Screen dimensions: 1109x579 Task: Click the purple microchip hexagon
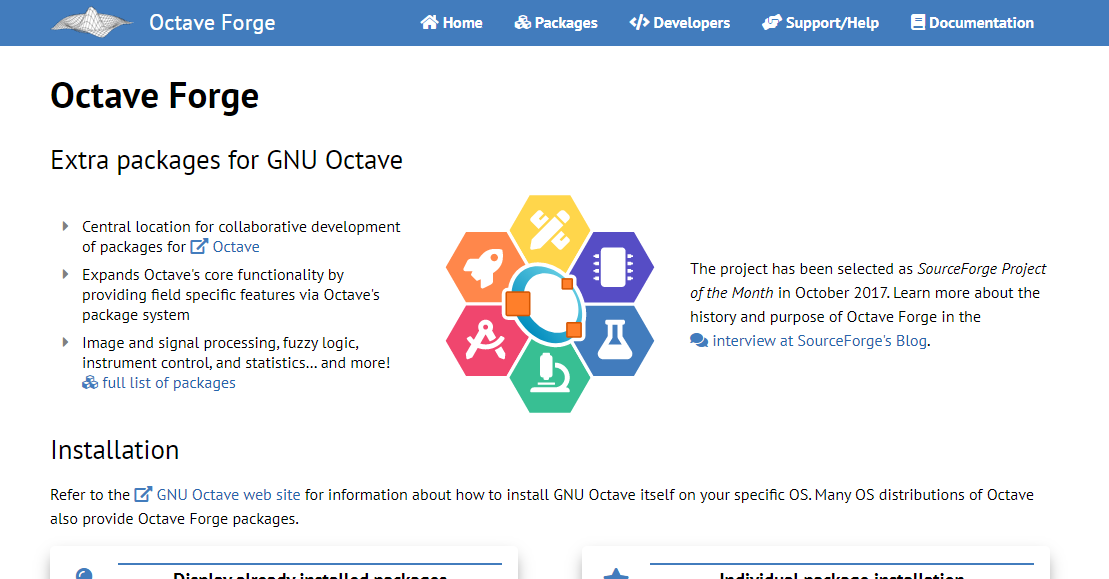614,267
